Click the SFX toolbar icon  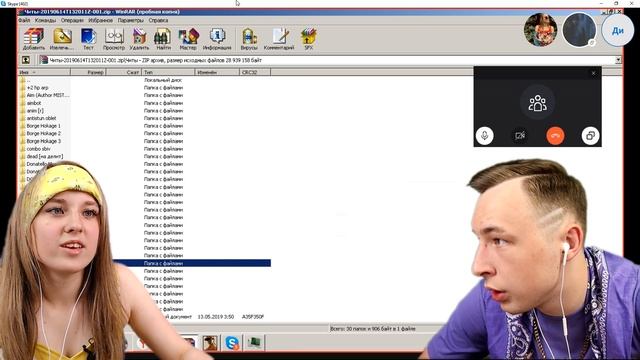pyautogui.click(x=309, y=39)
